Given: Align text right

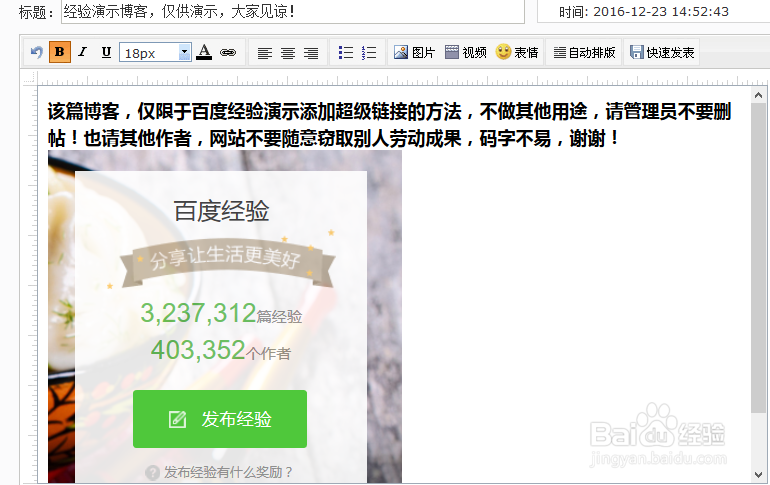Looking at the screenshot, I should (311, 53).
